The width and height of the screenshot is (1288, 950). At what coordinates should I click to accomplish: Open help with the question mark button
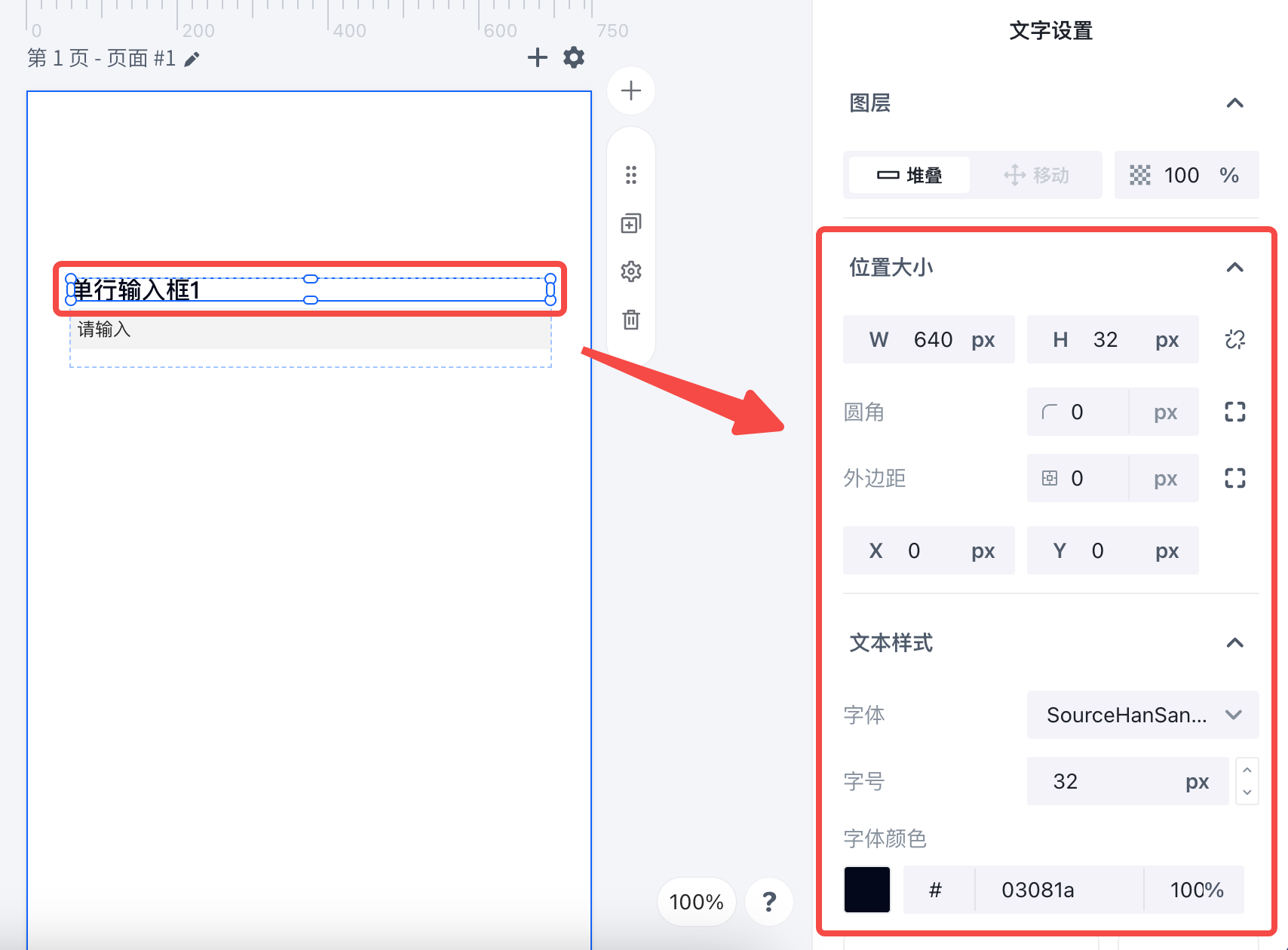[769, 902]
